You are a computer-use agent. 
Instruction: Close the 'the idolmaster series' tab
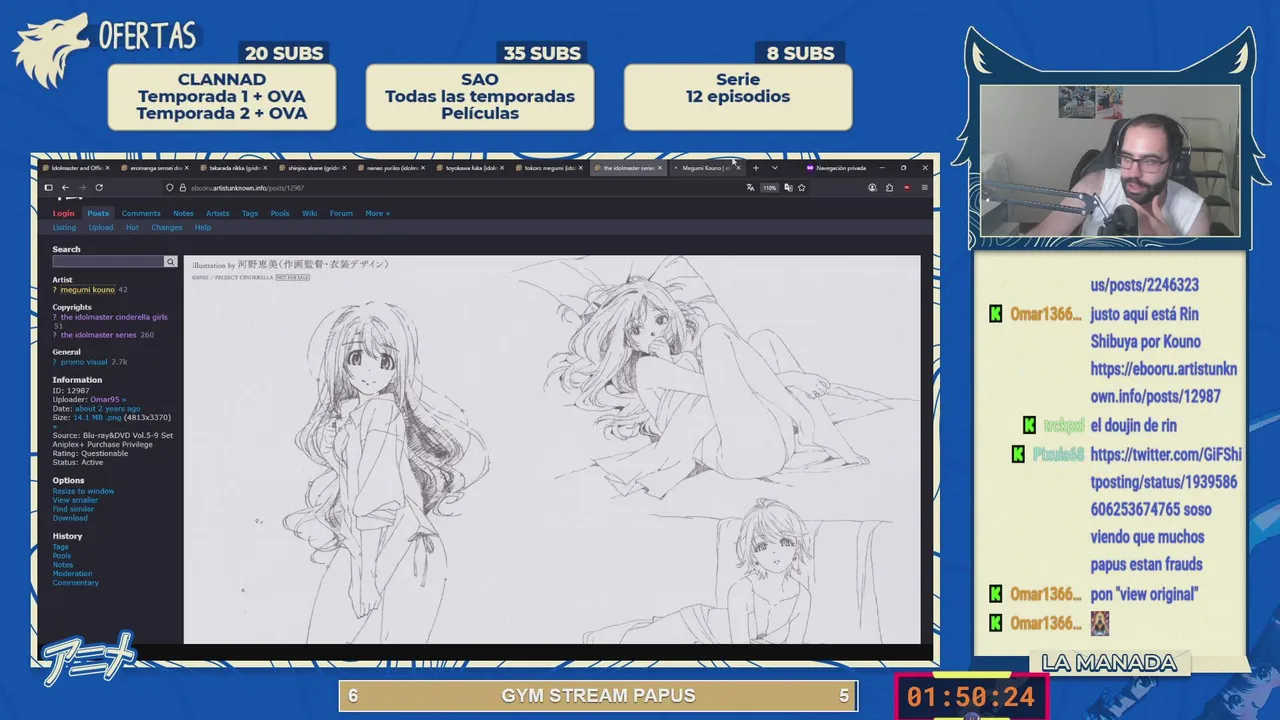(x=660, y=168)
